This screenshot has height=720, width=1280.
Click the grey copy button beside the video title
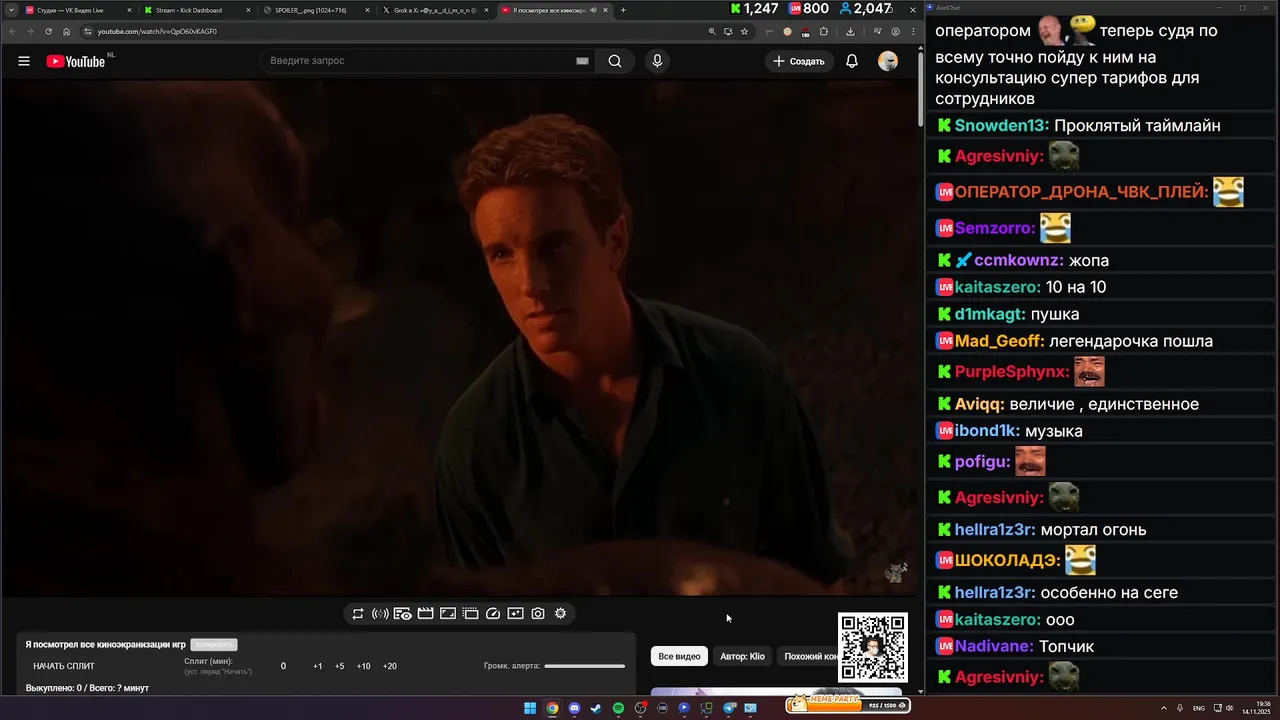(214, 645)
